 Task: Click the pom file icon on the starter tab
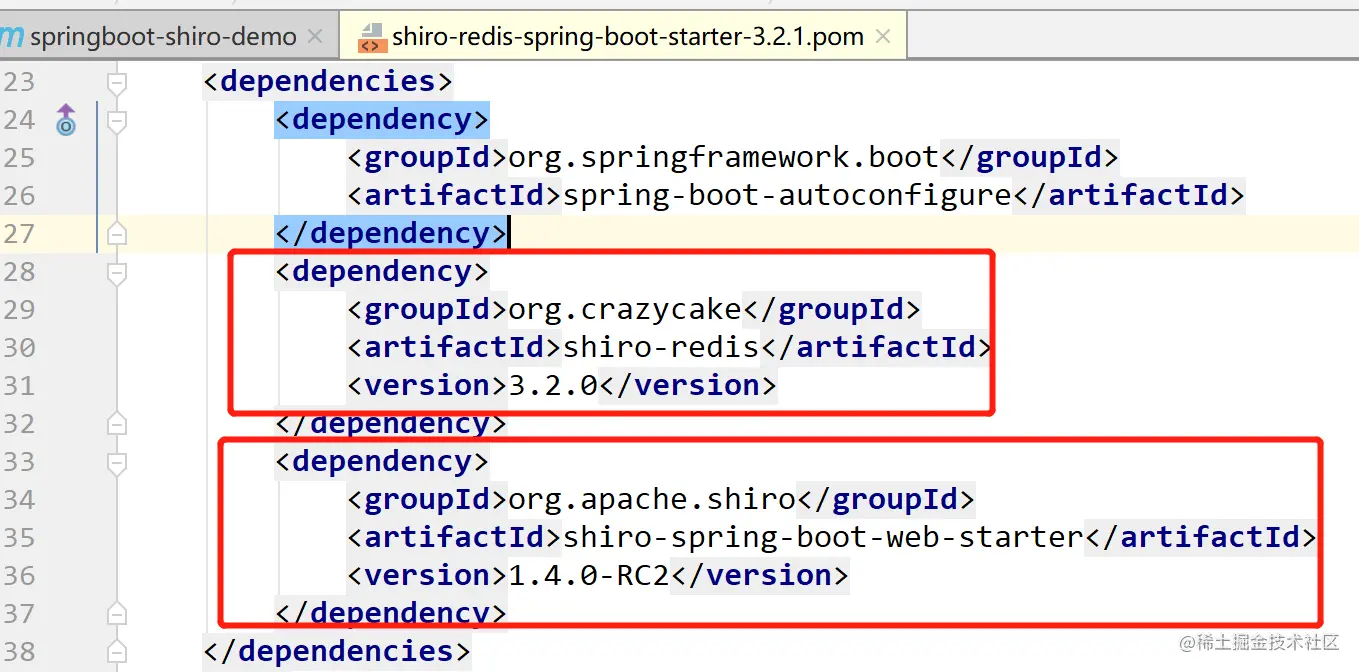click(370, 37)
